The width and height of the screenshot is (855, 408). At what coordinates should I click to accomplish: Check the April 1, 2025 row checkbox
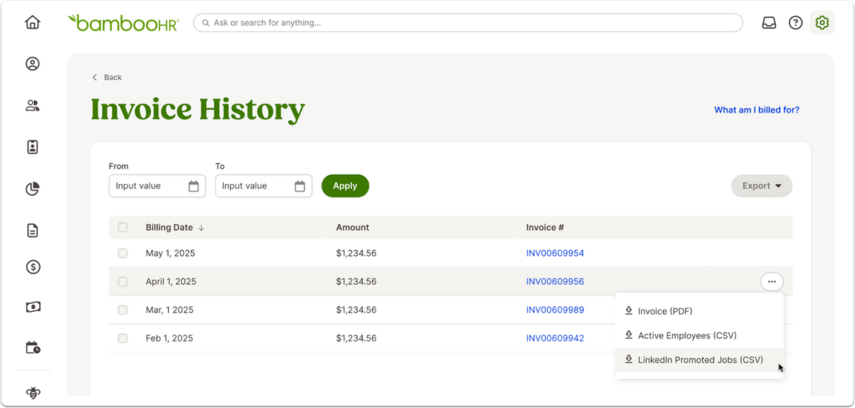click(x=123, y=281)
